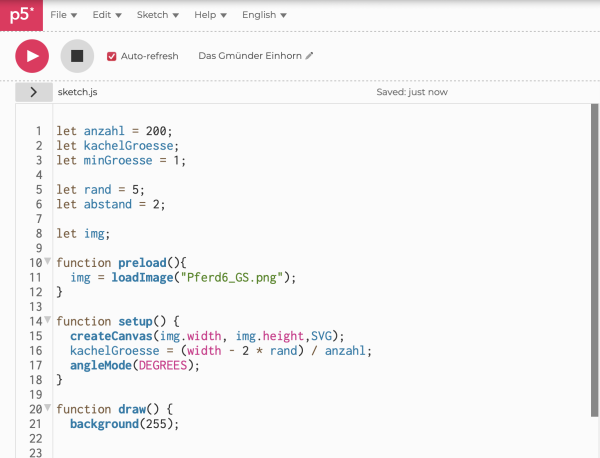This screenshot has height=458, width=600.
Task: Open the English language dropdown
Action: pyautogui.click(x=265, y=16)
